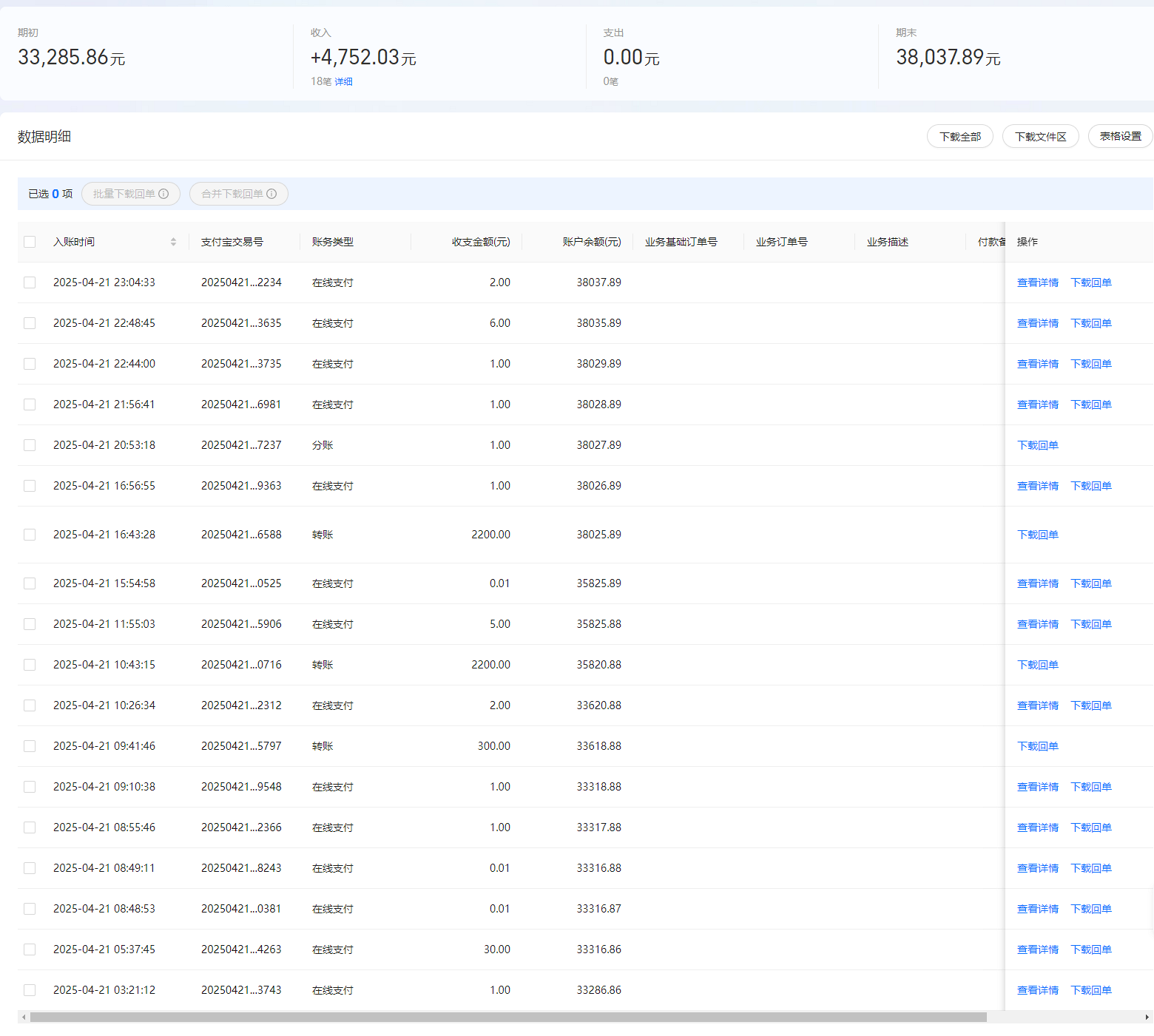
Task: Click amount 2200.00 in 16:43:28 row
Action: [491, 535]
